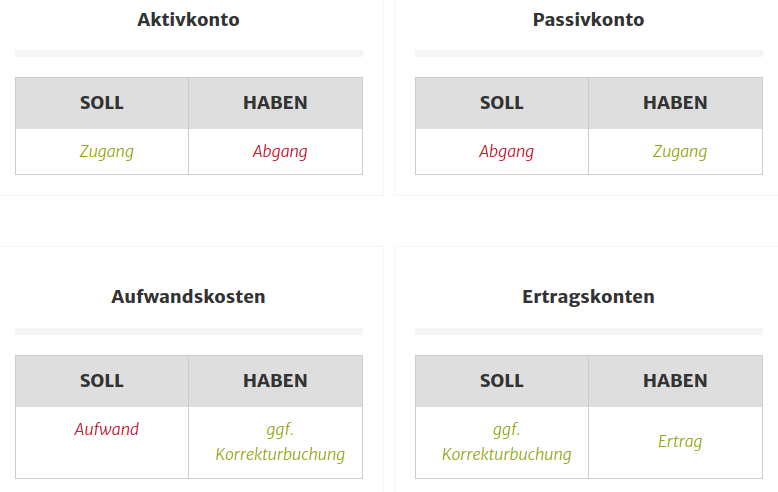This screenshot has height=492, width=778.
Task: Click the red Abgang cell under Aktivkonto
Action: coord(280,152)
